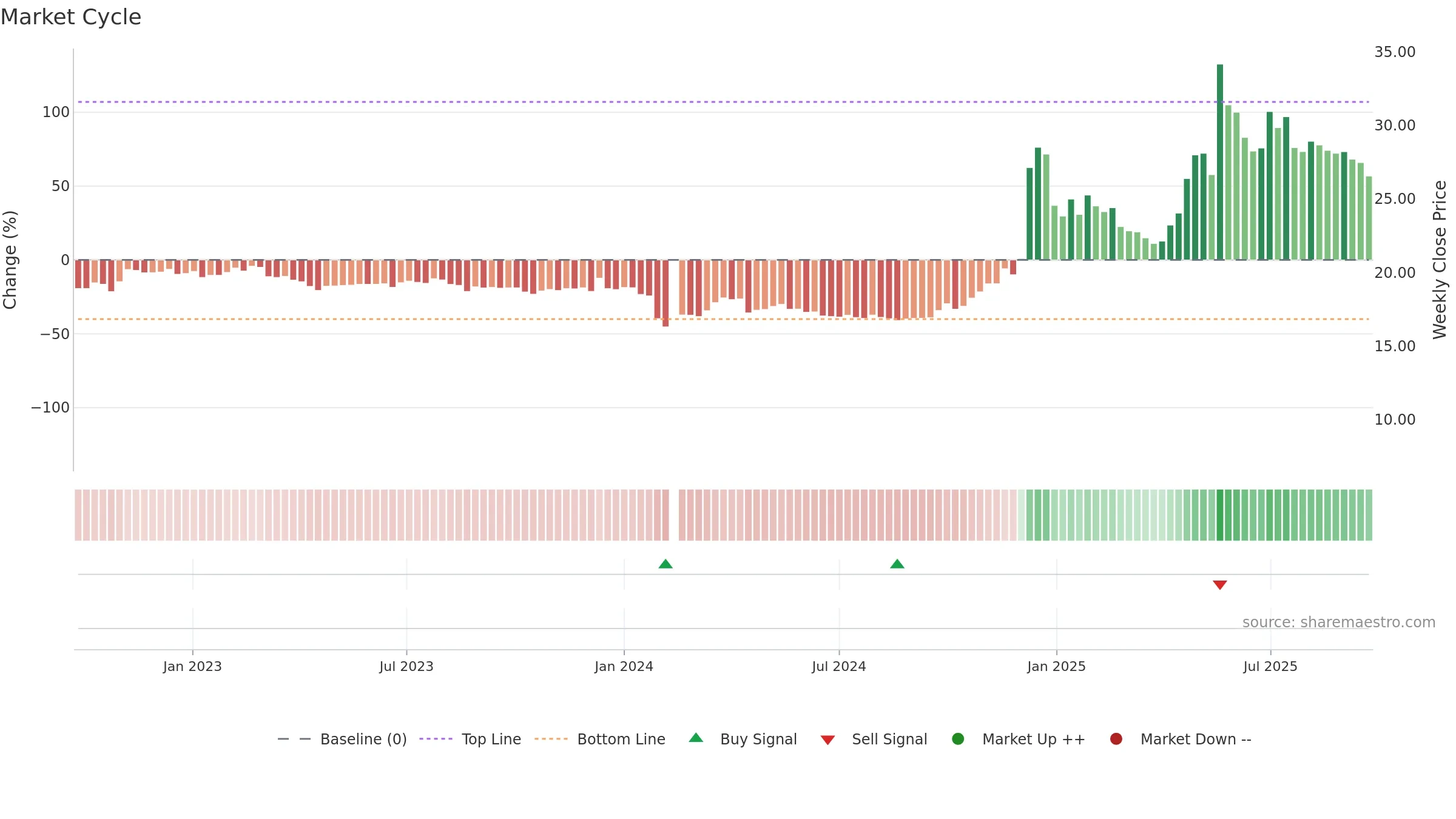The image size is (1456, 819).
Task: Click the 15.00 price axis value
Action: click(x=1395, y=346)
